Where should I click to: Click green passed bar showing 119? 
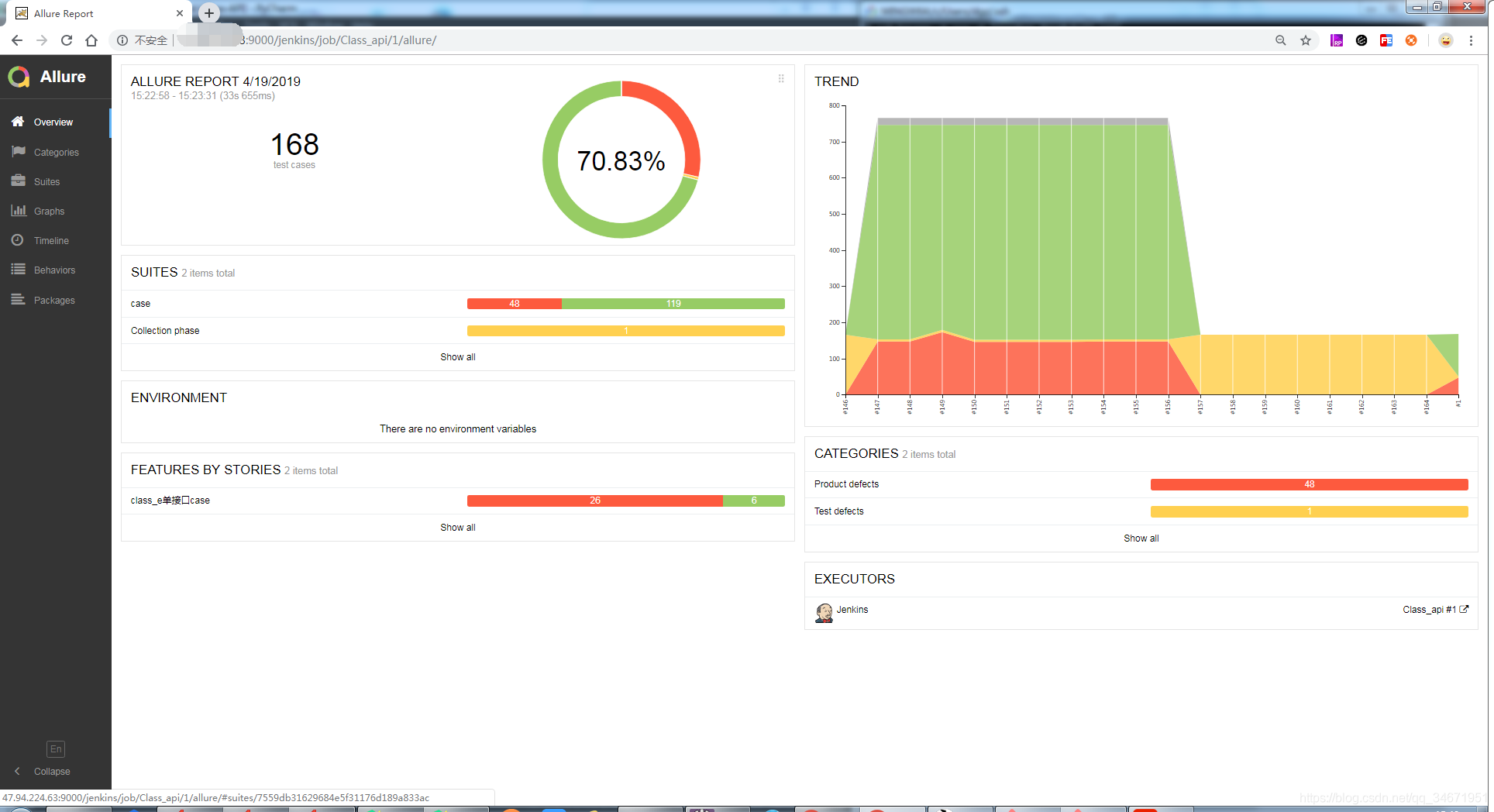[673, 304]
